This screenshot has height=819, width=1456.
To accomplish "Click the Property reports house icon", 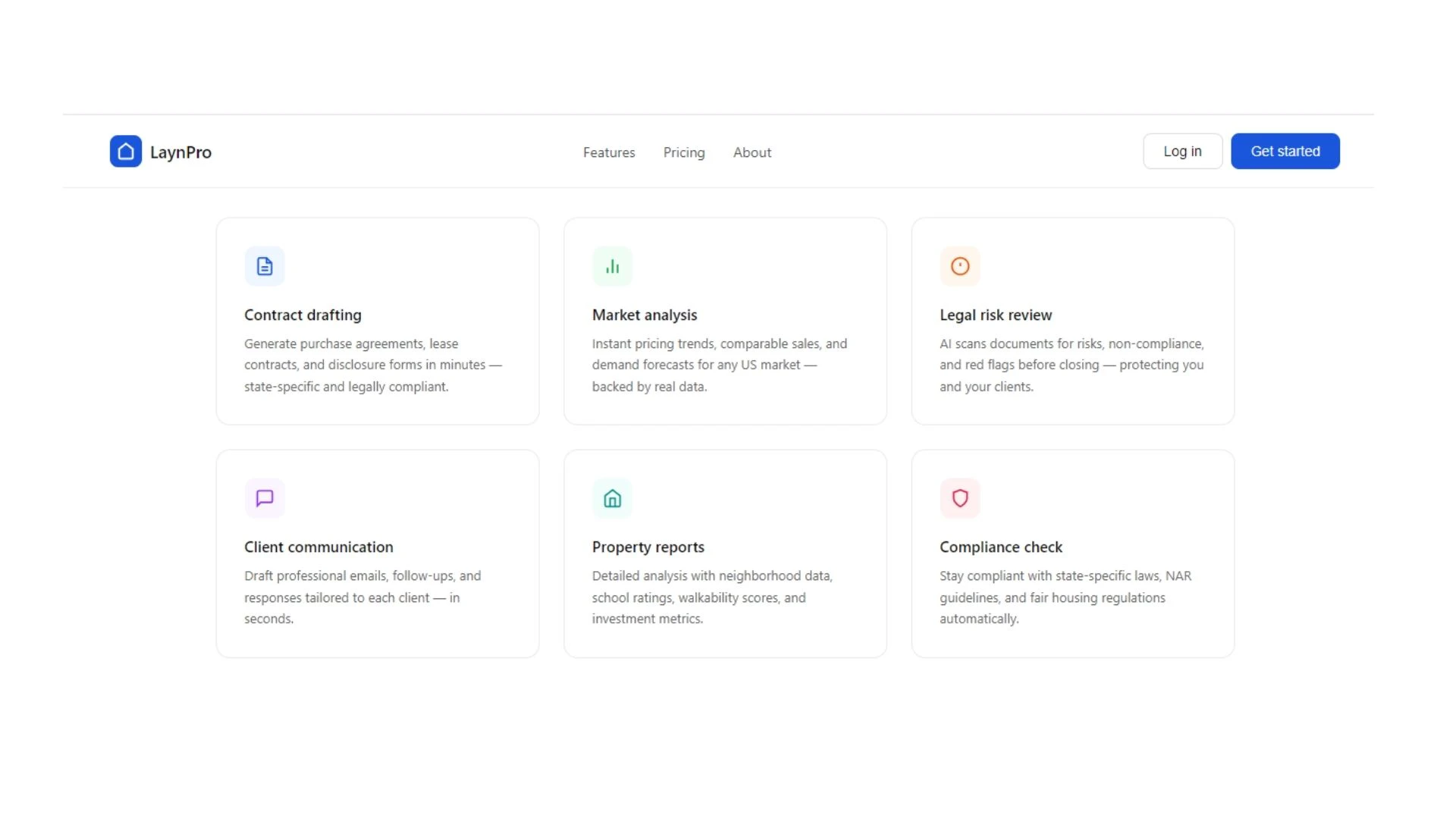I will [612, 498].
